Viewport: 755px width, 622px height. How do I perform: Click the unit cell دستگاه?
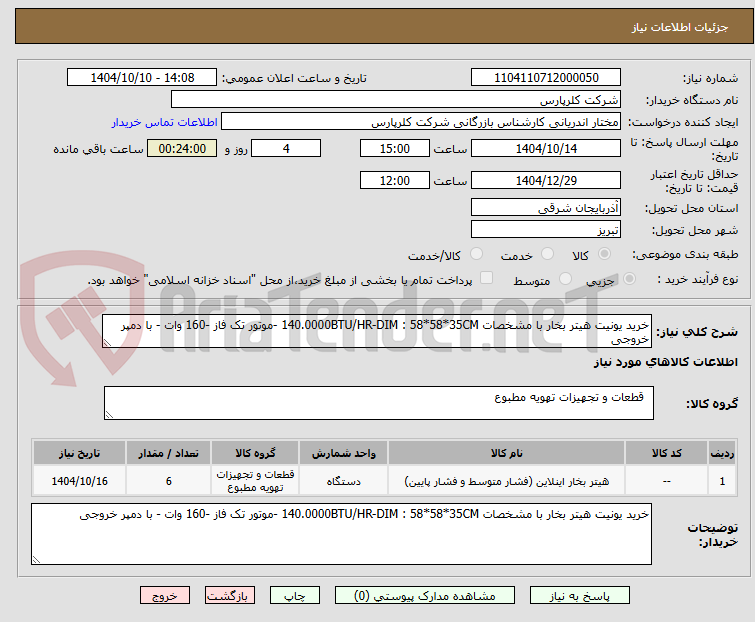343,481
